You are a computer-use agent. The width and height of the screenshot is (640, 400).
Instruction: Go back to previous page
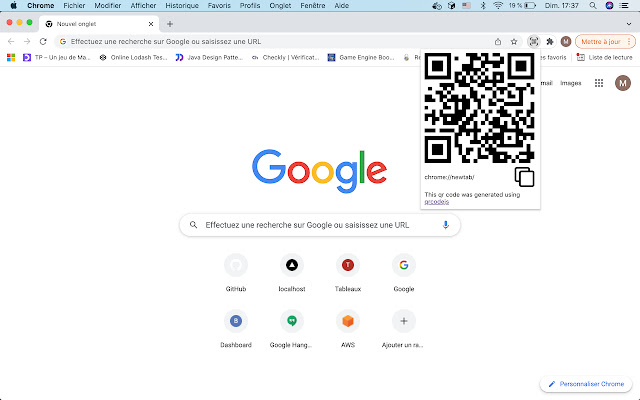click(x=11, y=42)
